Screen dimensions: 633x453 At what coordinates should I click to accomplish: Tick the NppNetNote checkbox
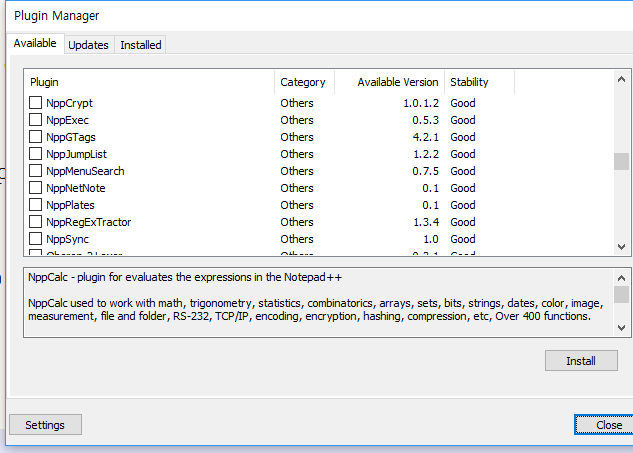[x=36, y=187]
